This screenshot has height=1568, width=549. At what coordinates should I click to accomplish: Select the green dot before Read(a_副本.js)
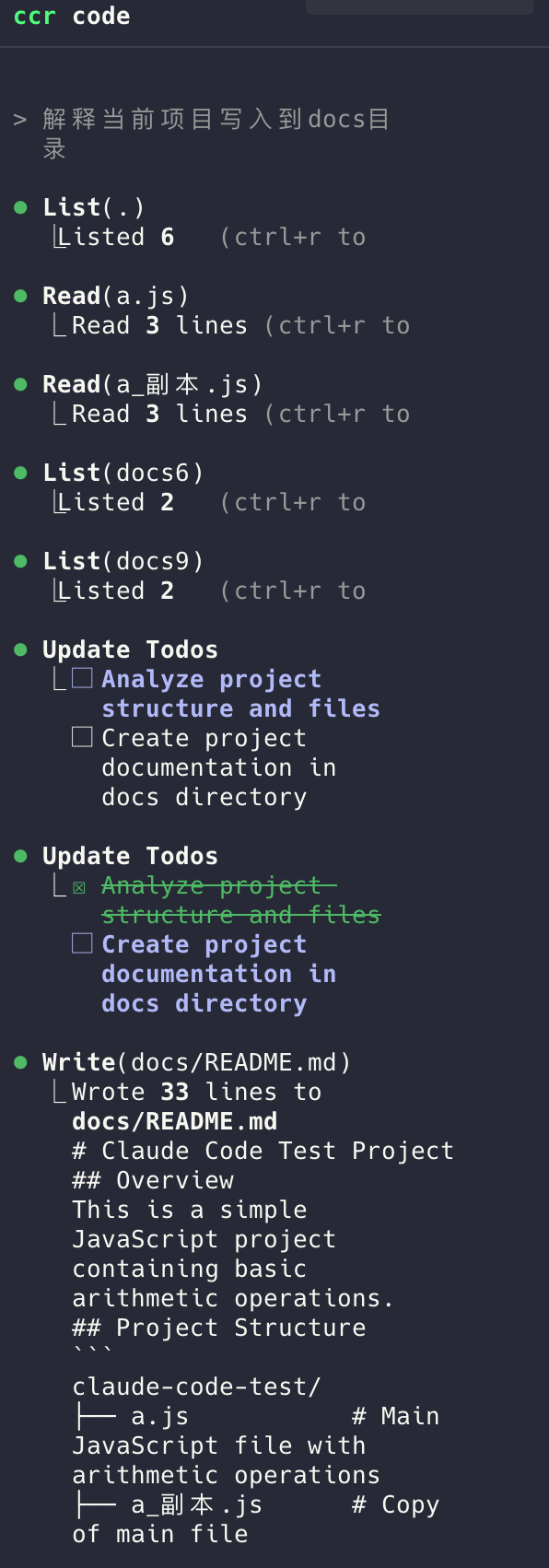(20, 385)
